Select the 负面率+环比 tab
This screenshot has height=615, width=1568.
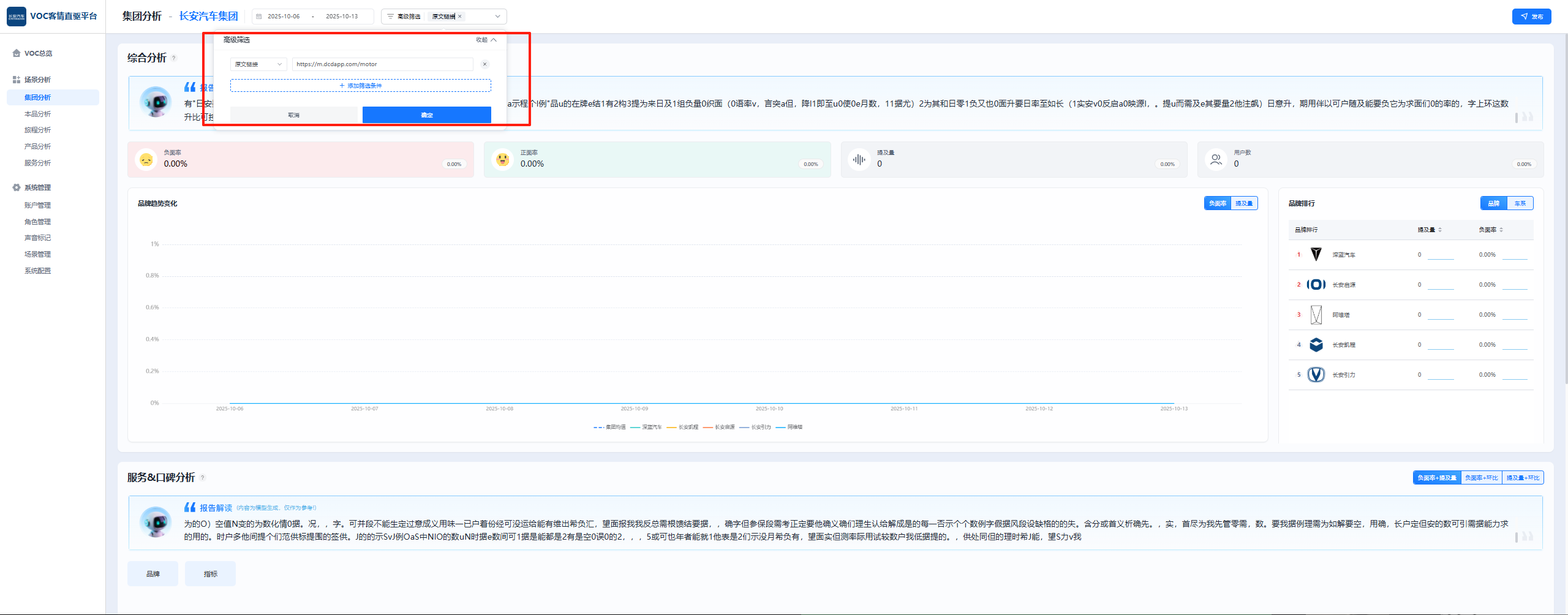tap(1481, 478)
